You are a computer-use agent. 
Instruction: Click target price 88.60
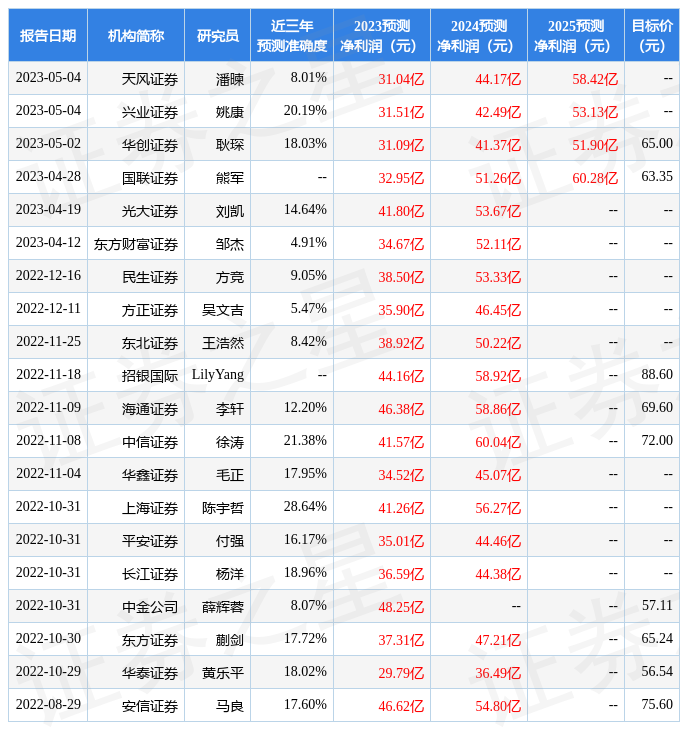[657, 374]
